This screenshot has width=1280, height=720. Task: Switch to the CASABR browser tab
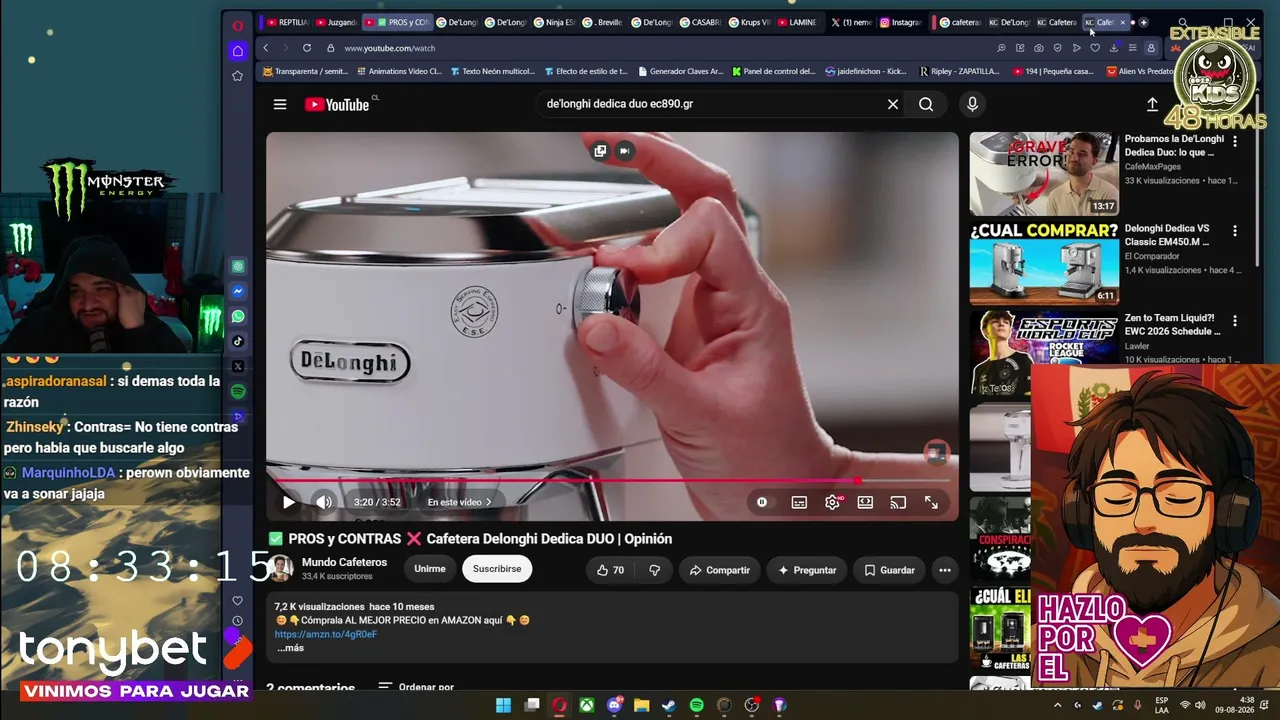[700, 22]
